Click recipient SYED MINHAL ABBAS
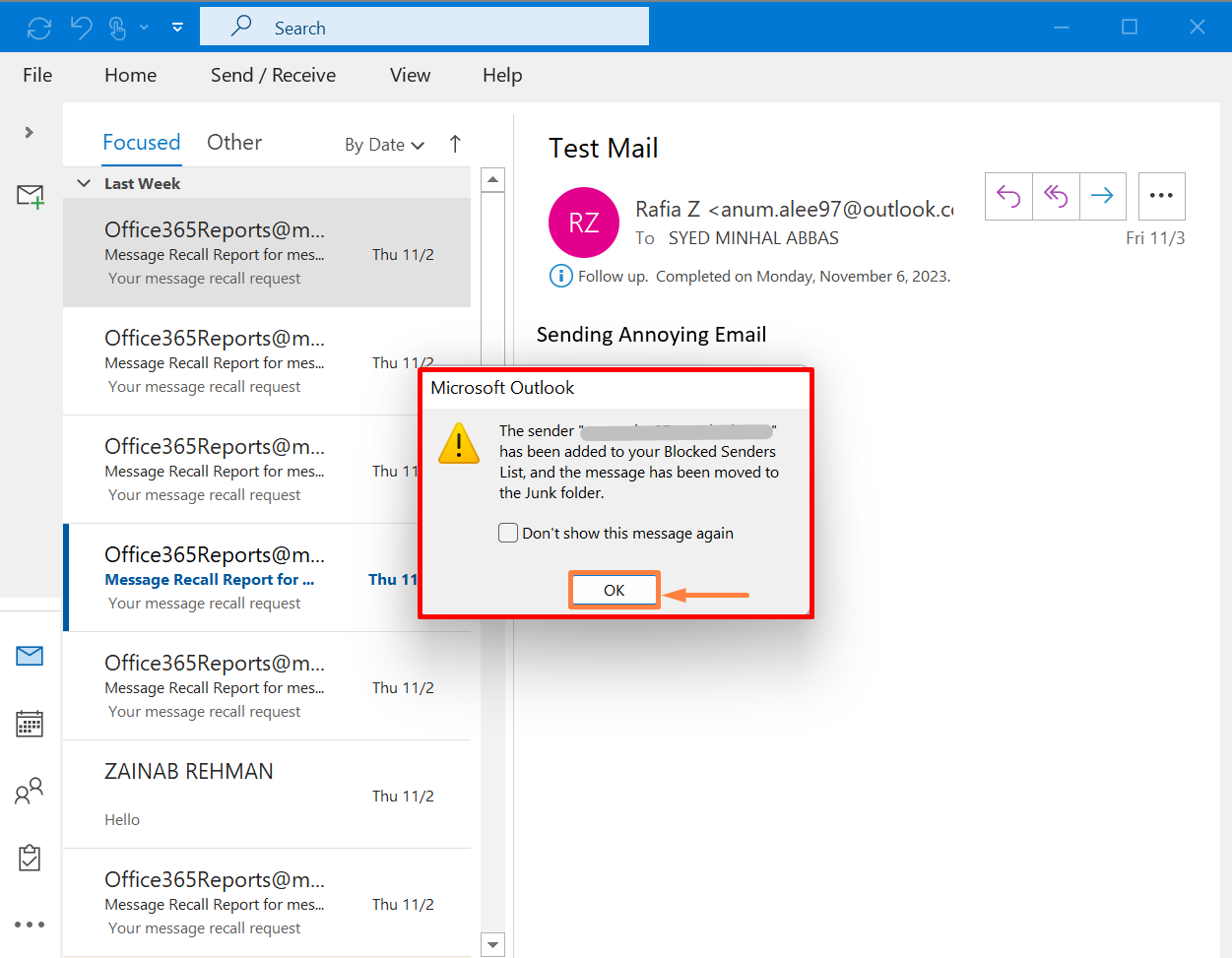 pos(753,238)
